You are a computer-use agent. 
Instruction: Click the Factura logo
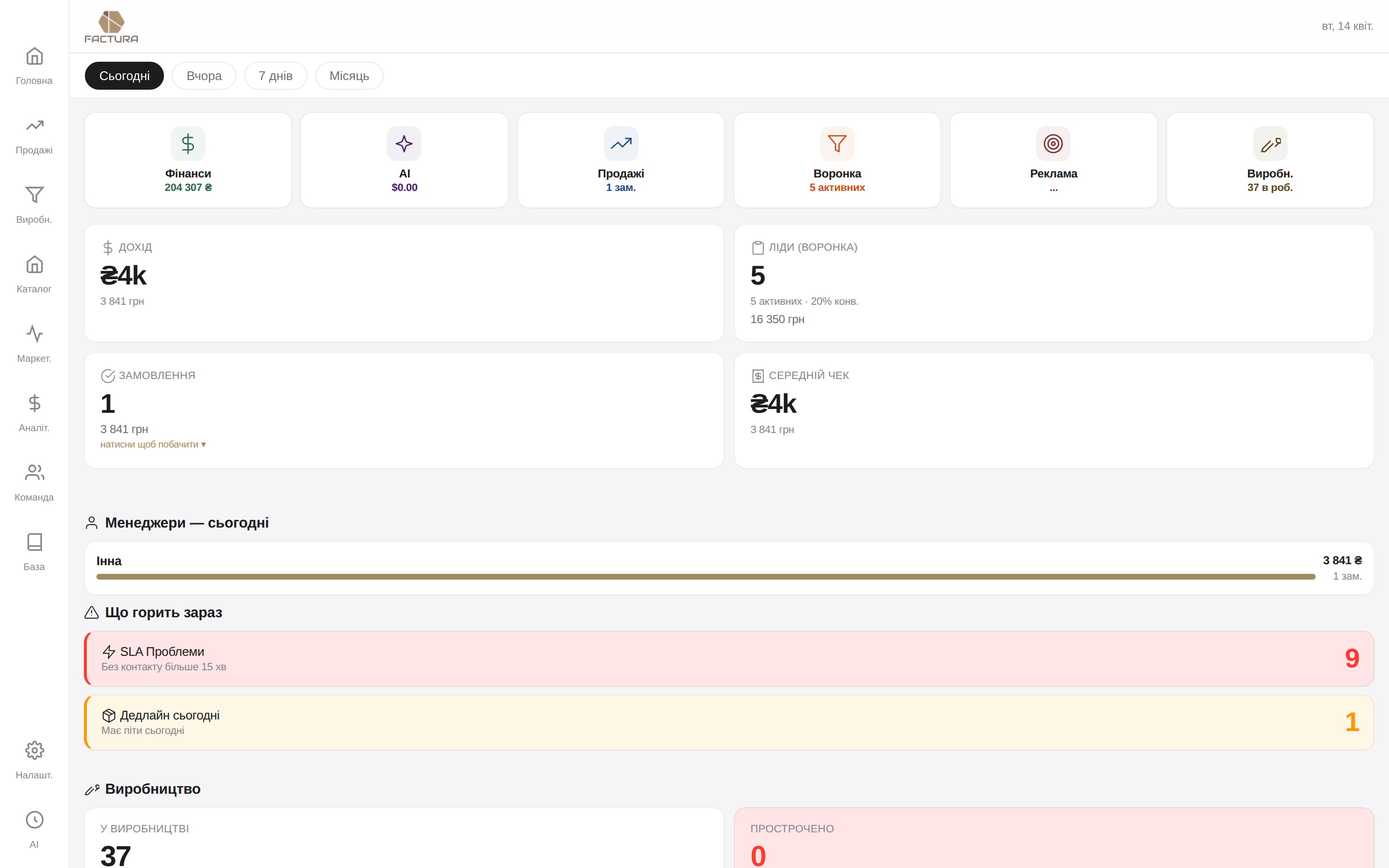click(x=111, y=27)
